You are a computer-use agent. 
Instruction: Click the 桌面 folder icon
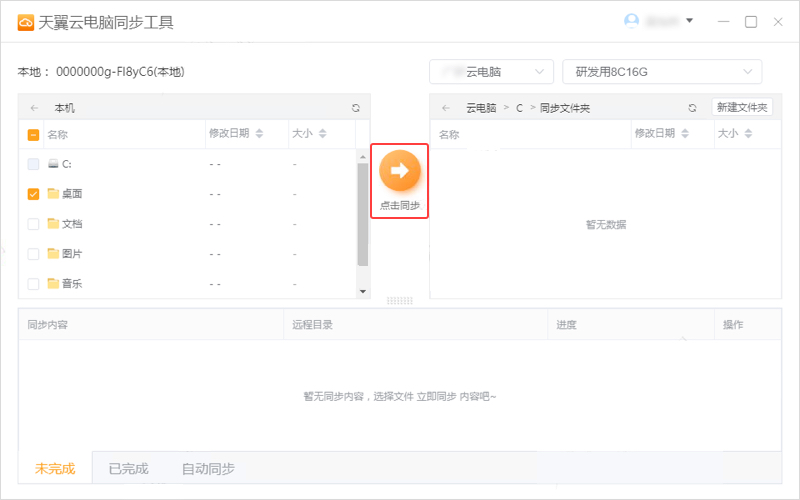tap(53, 193)
